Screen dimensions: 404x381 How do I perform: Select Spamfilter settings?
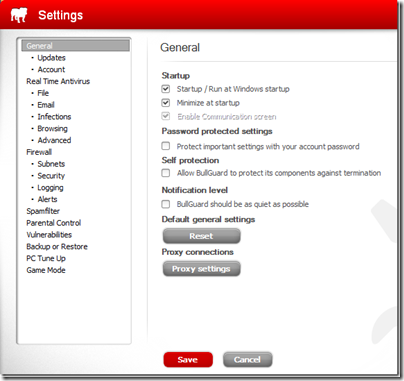pyautogui.click(x=43, y=211)
